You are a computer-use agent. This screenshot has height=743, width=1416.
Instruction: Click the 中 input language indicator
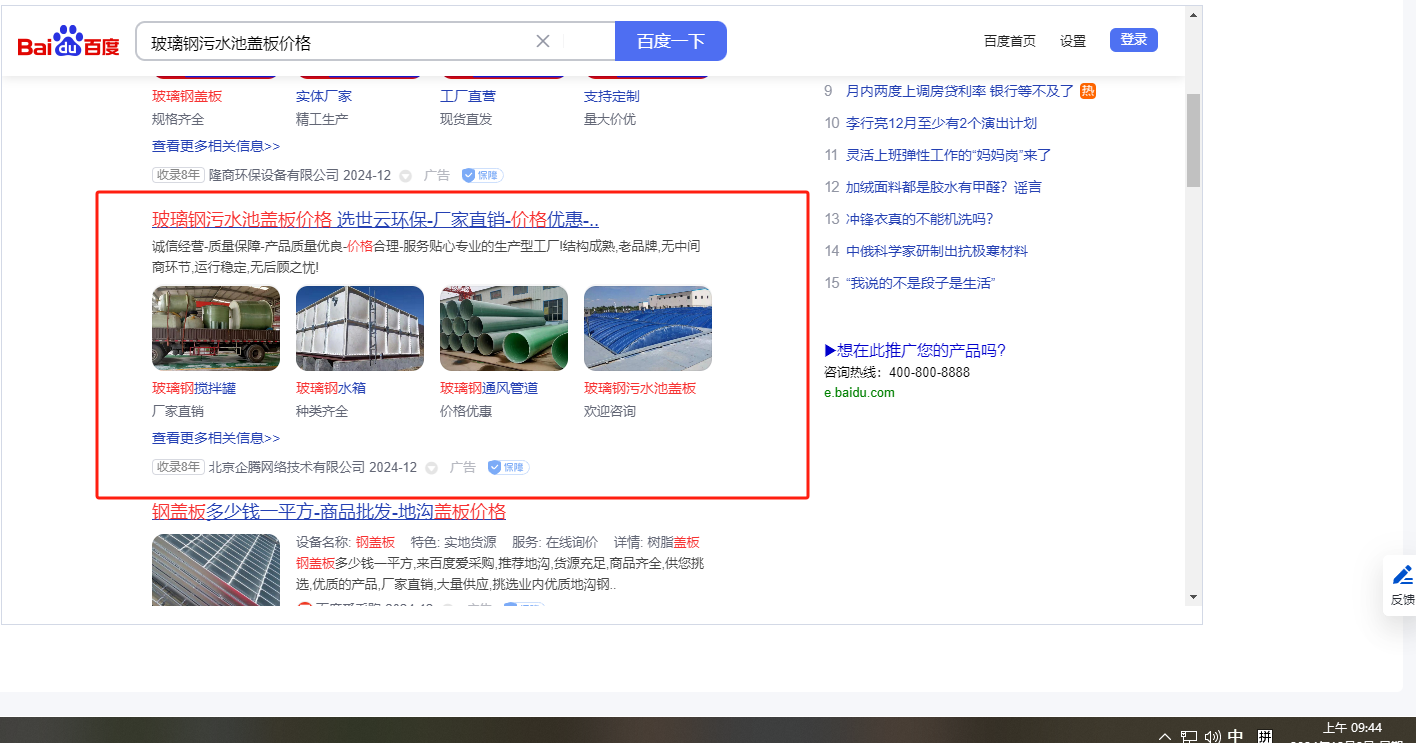(1236, 737)
